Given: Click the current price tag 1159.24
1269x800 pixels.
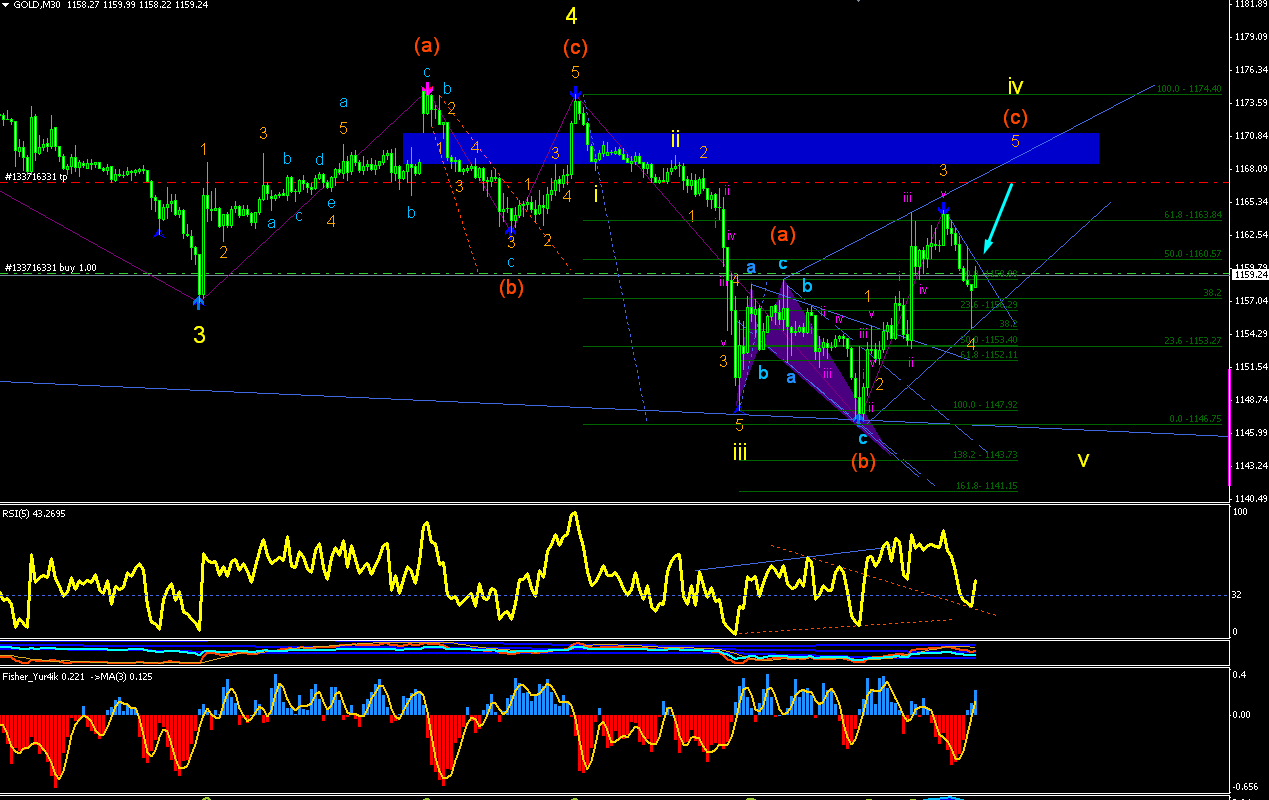Looking at the screenshot, I should (1249, 273).
